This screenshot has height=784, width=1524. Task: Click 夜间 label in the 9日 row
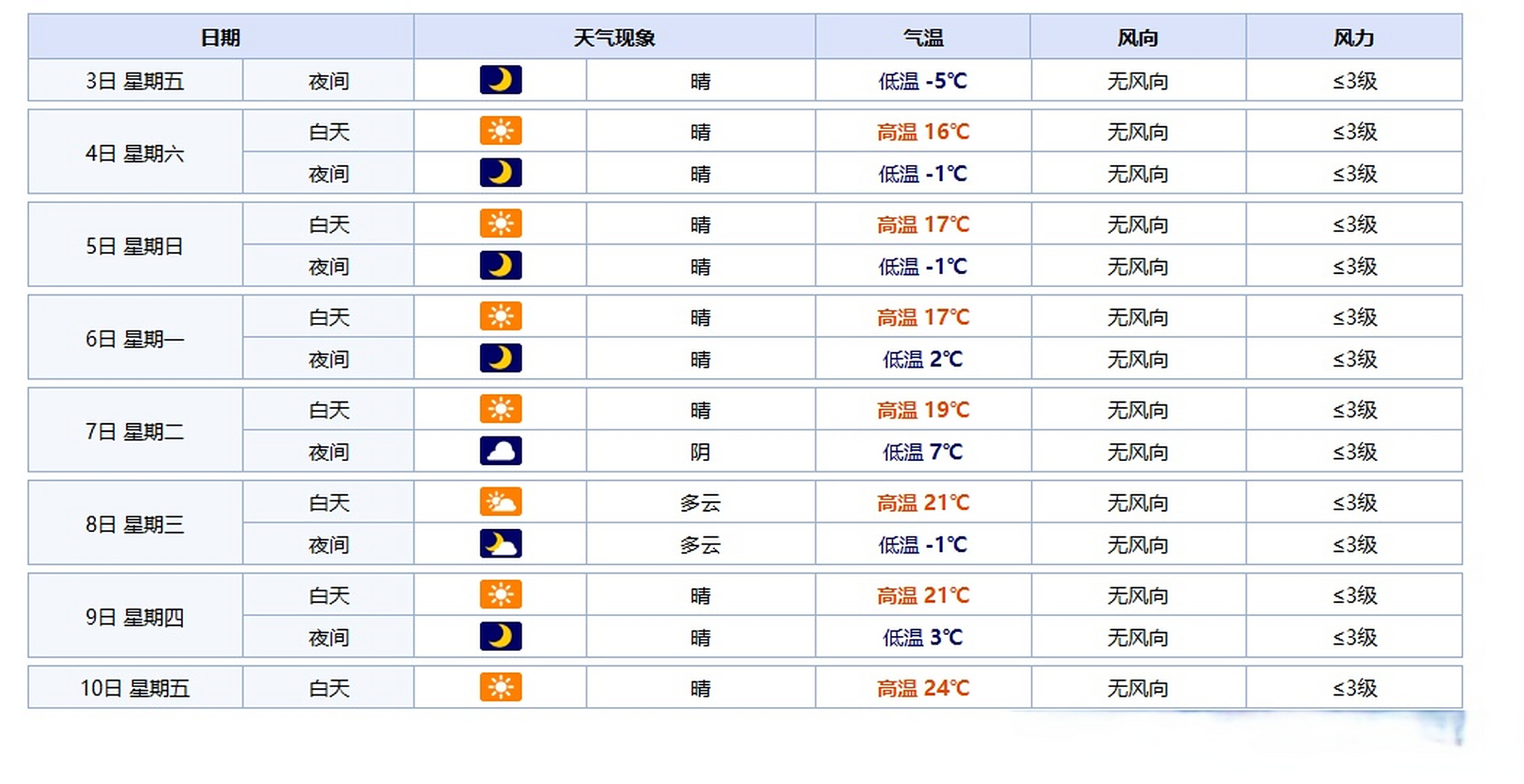point(329,638)
